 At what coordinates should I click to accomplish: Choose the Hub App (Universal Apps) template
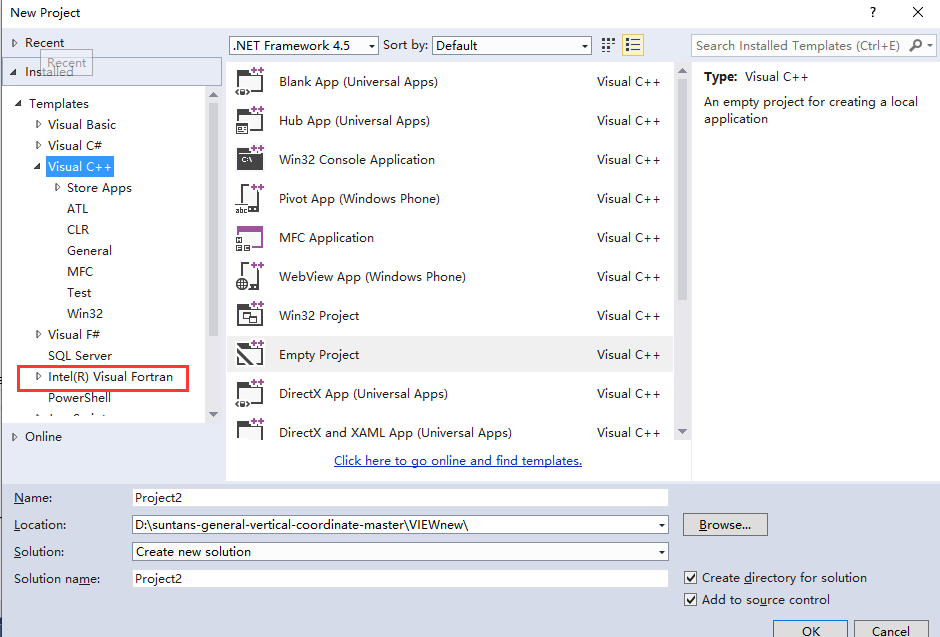coord(249,120)
